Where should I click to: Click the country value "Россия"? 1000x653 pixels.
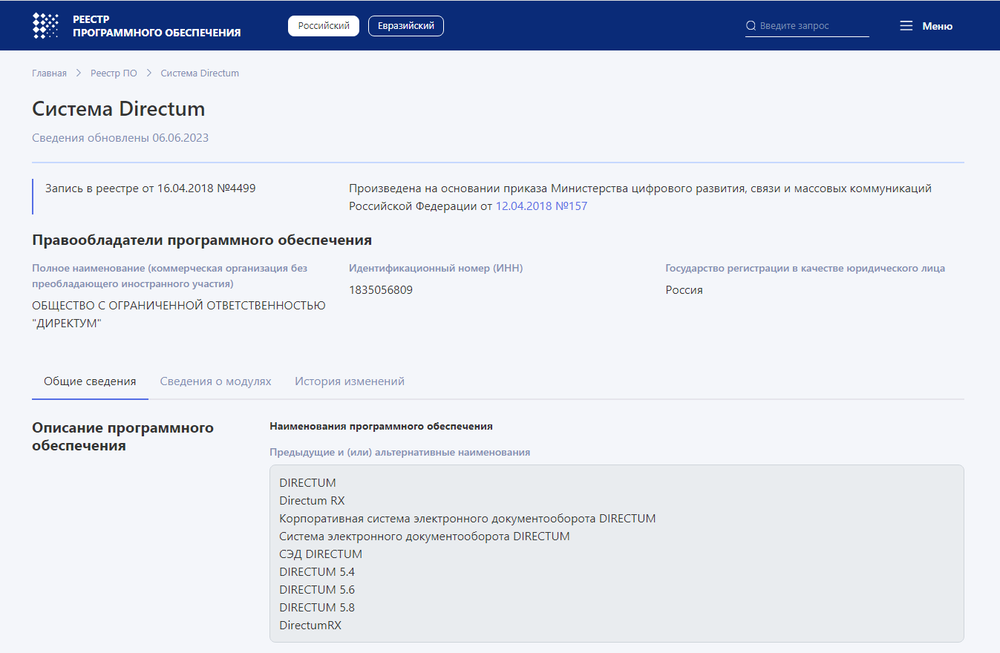point(684,290)
